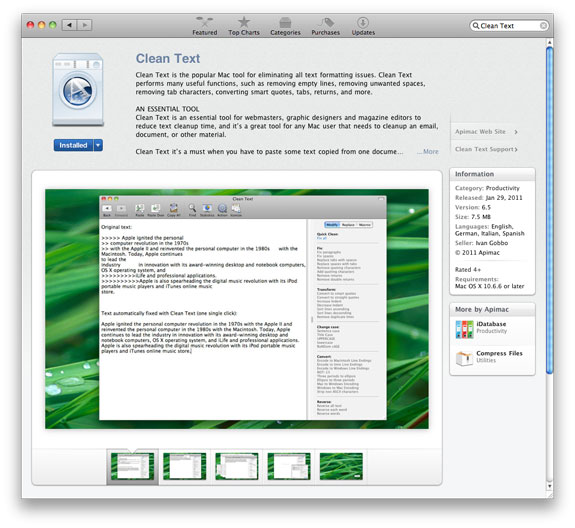Open the dropdown arrow beside Installed
Image resolution: width=575 pixels, height=528 pixels.
98,145
